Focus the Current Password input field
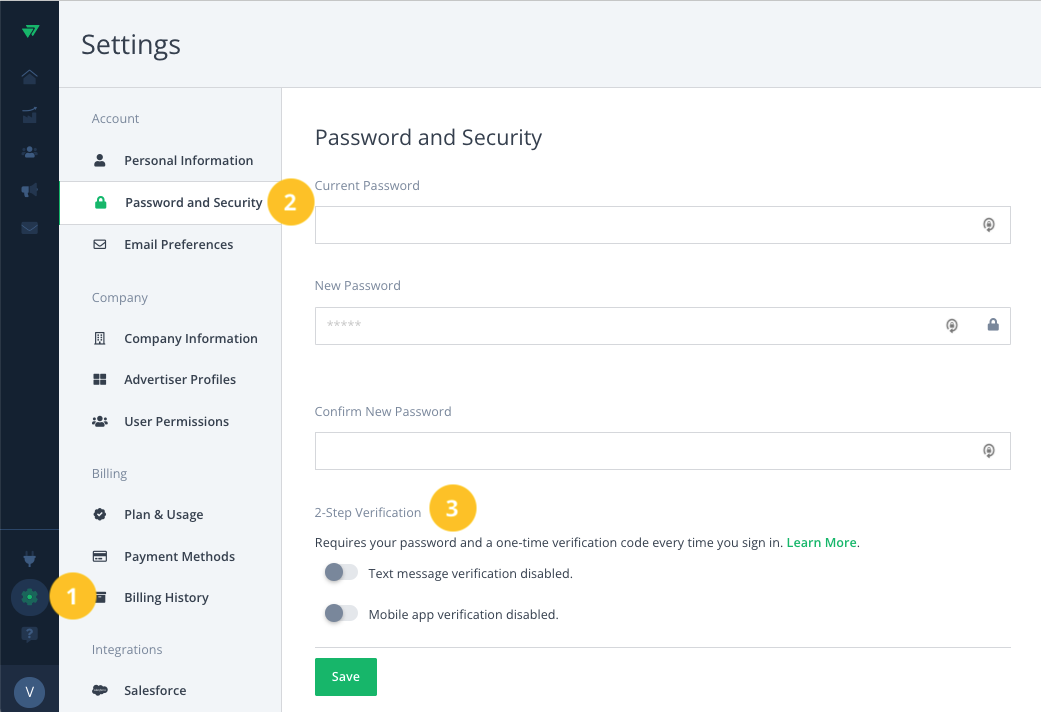 pyautogui.click(x=663, y=225)
